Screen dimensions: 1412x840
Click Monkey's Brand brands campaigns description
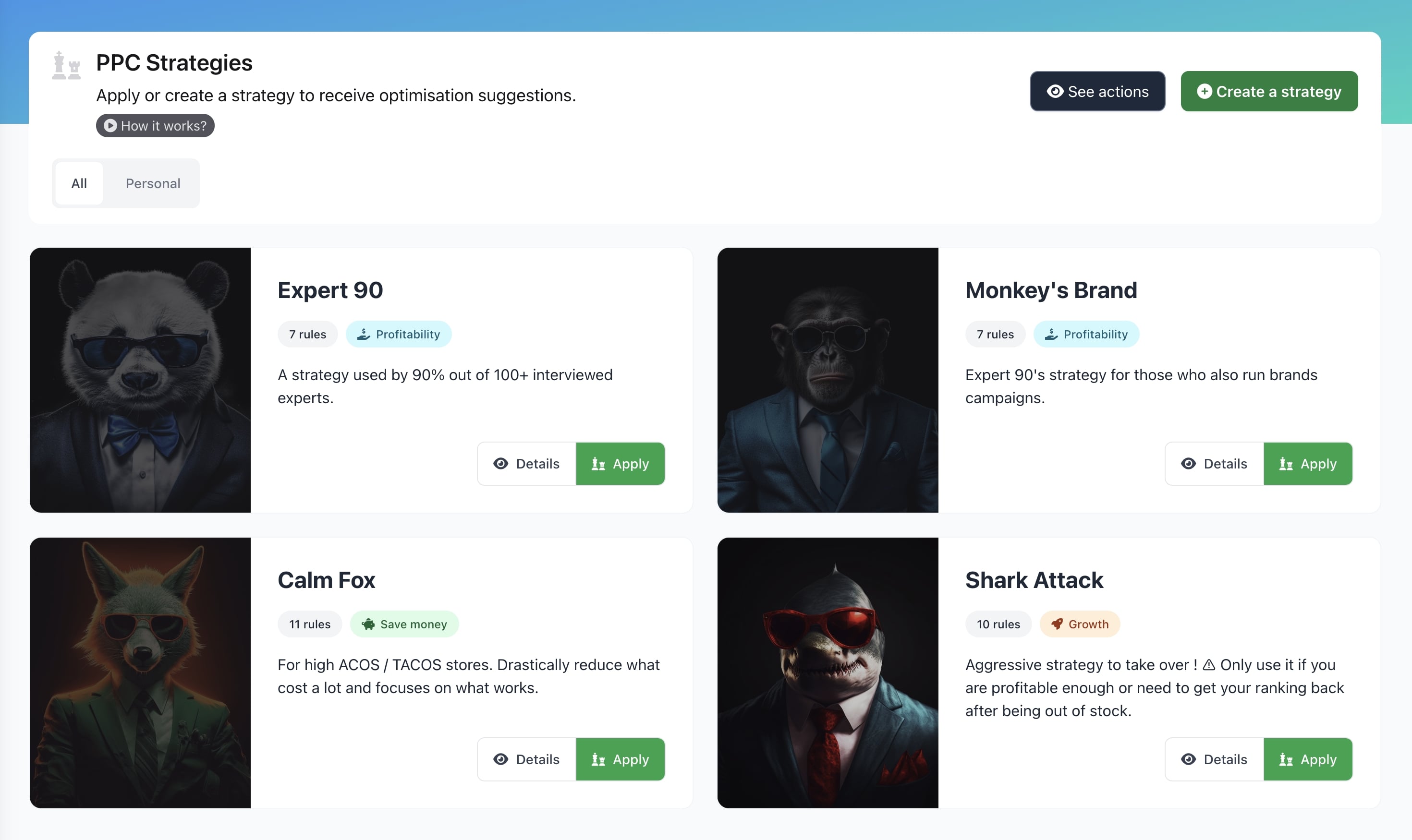pos(1141,386)
